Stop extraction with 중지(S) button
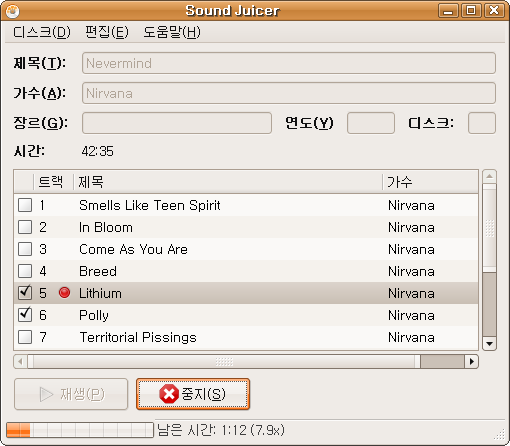 [x=193, y=394]
